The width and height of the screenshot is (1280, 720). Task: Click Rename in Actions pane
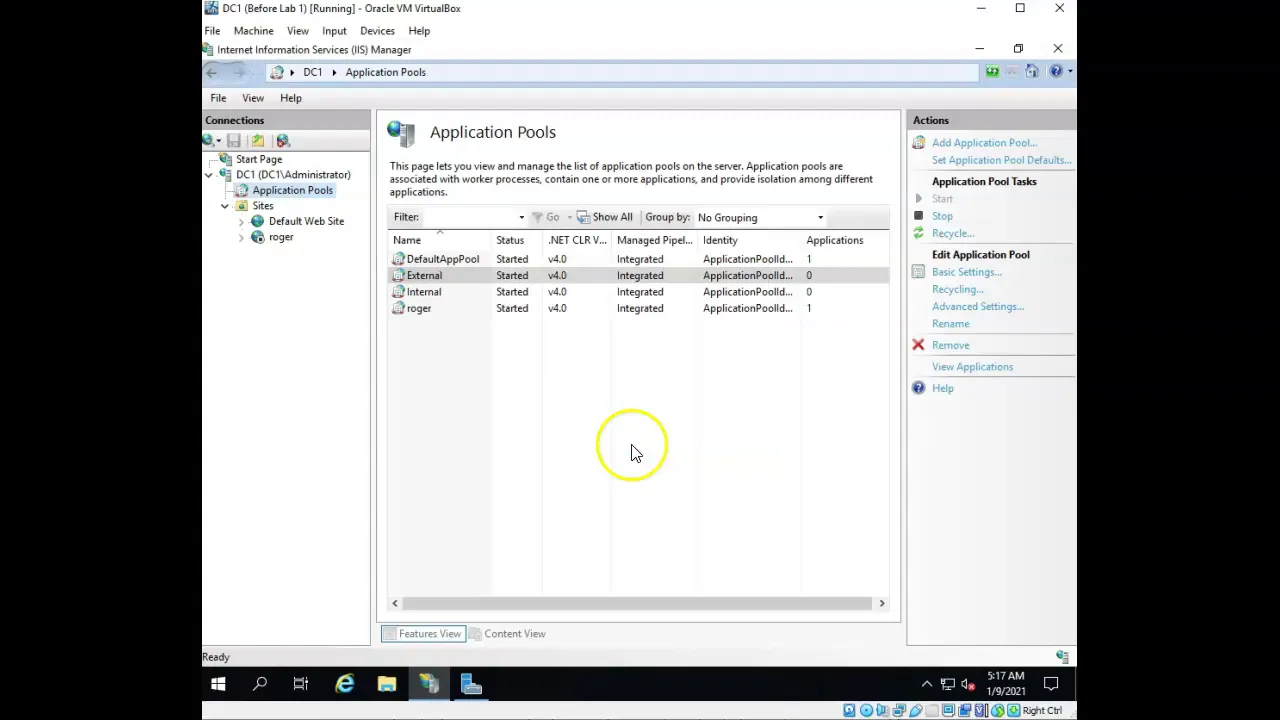950,324
